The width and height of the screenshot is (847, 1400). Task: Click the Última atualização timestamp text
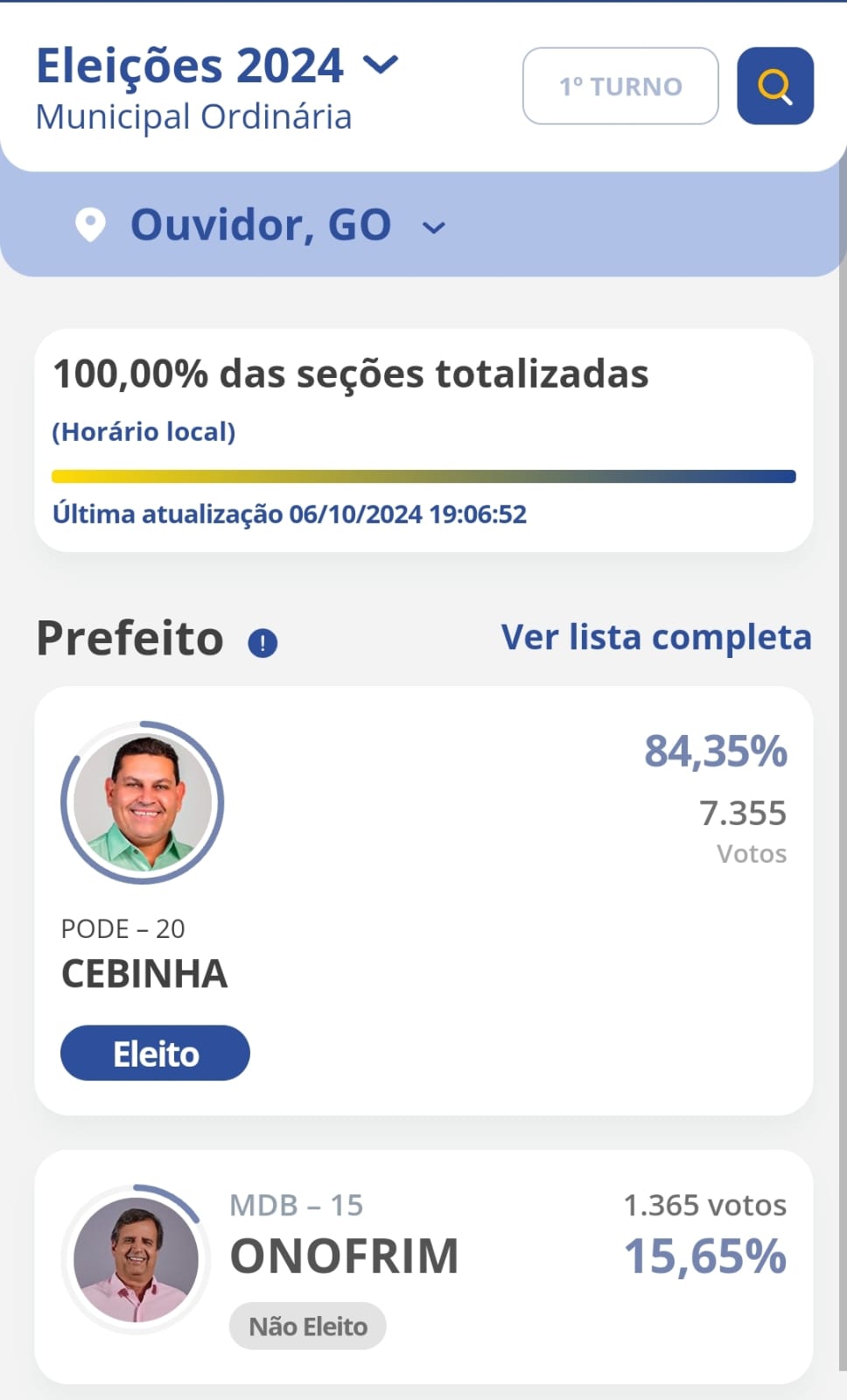pyautogui.click(x=290, y=514)
